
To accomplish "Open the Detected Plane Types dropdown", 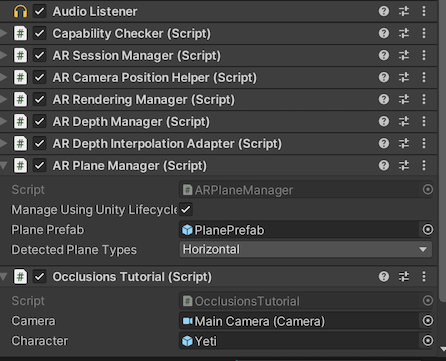I will tap(306, 250).
